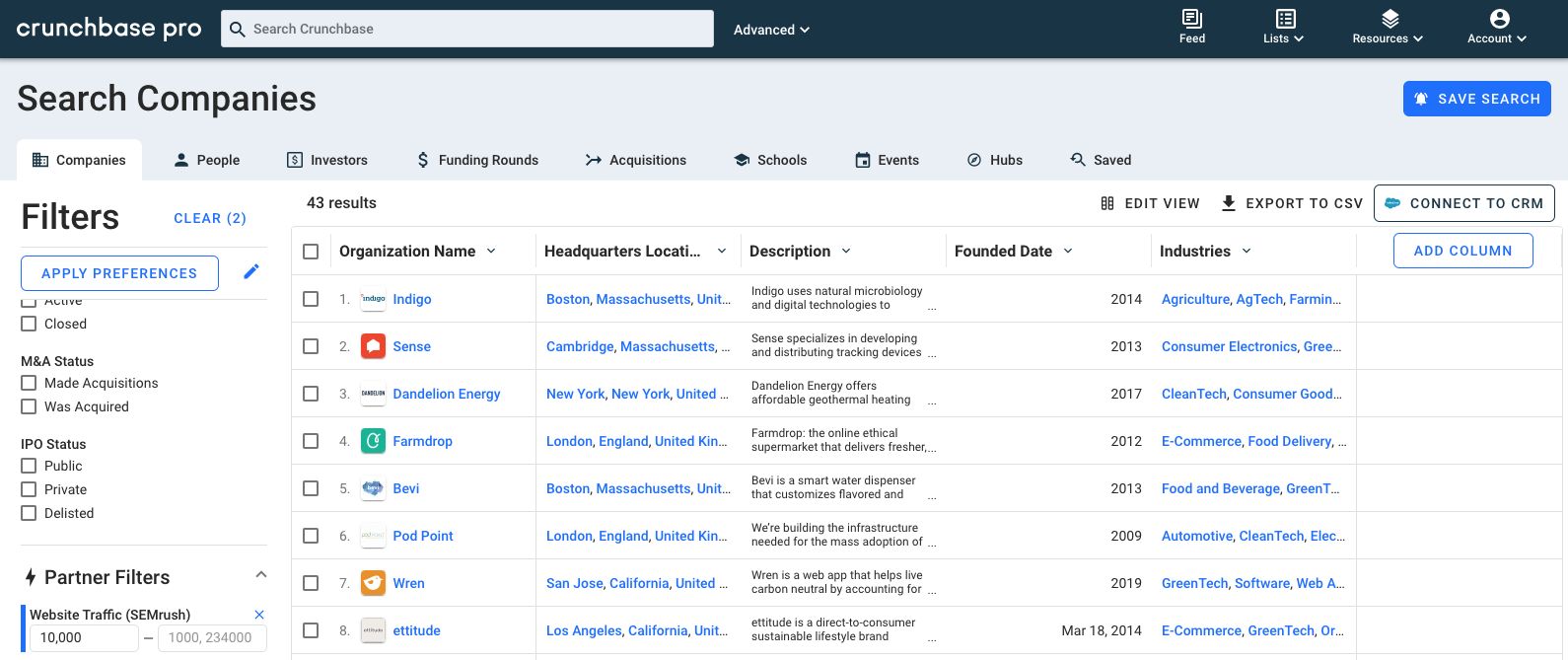Check the Made Acquisitions filter
The image size is (1568, 660).
point(29,383)
